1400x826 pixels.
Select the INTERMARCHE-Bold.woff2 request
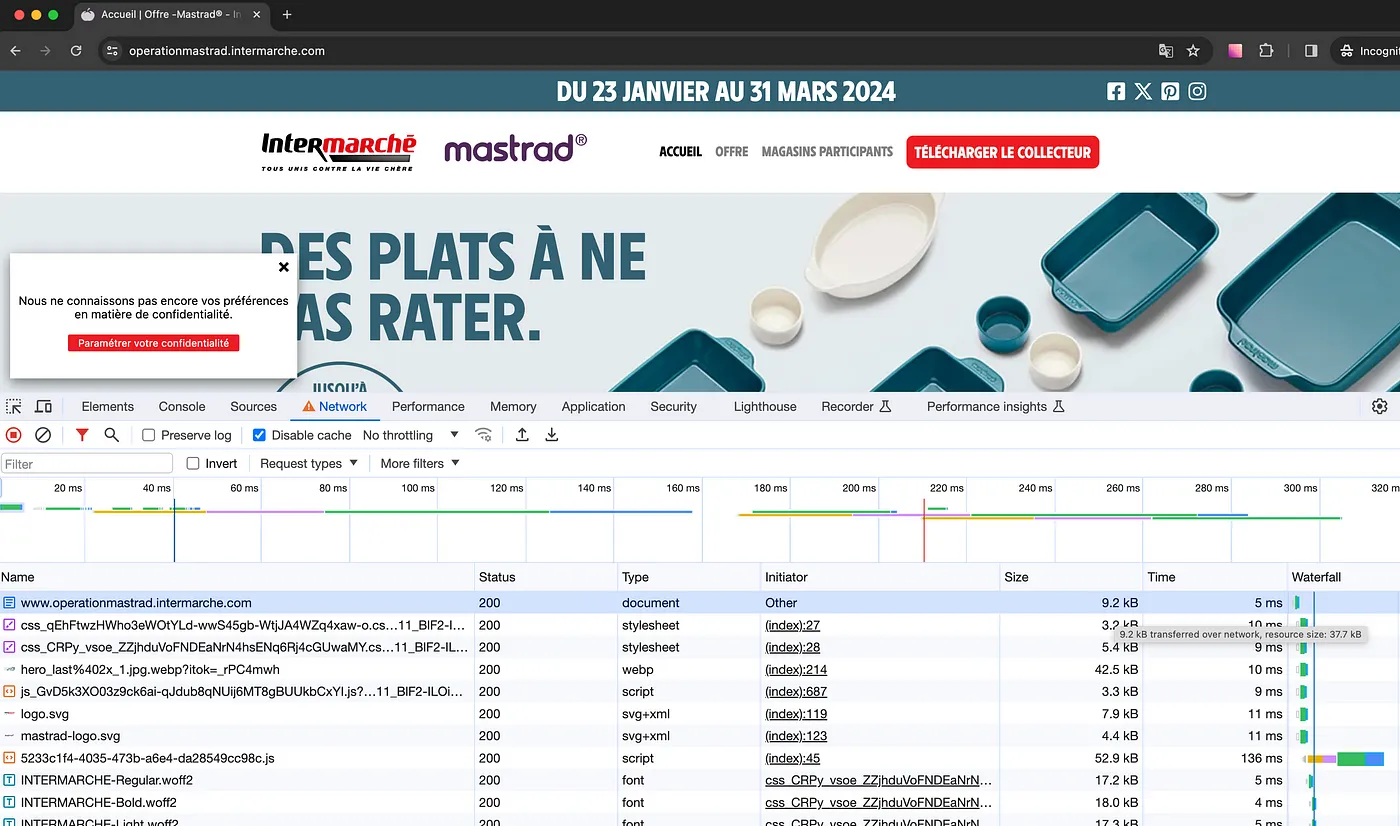[x=700, y=802]
